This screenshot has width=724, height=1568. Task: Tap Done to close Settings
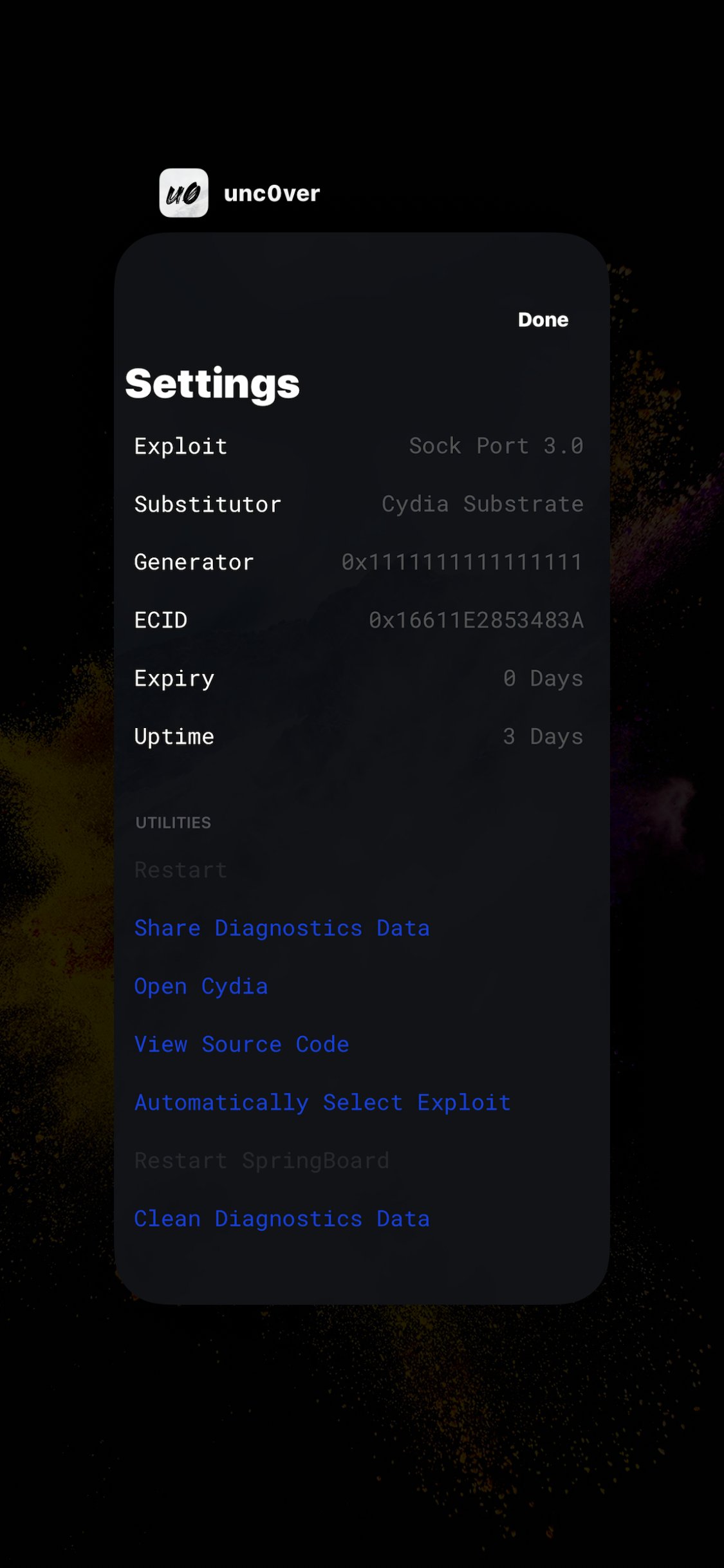click(x=543, y=320)
